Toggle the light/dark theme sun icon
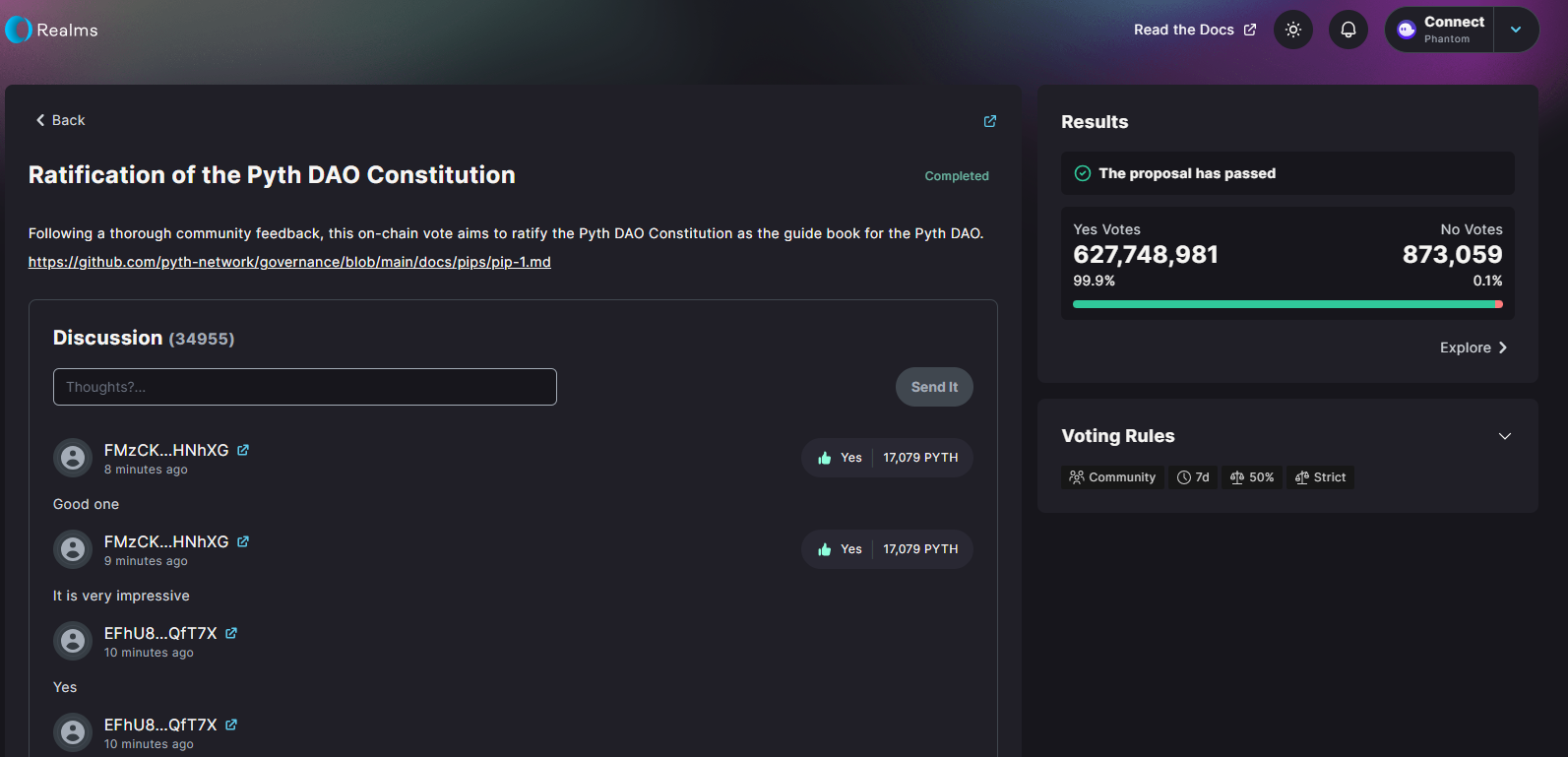Image resolution: width=1568 pixels, height=757 pixels. click(x=1293, y=30)
